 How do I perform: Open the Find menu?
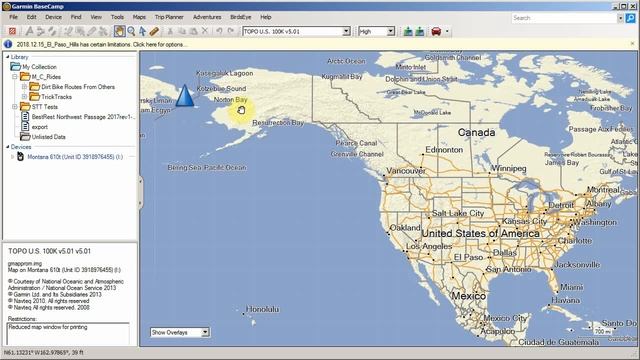pyautogui.click(x=76, y=17)
